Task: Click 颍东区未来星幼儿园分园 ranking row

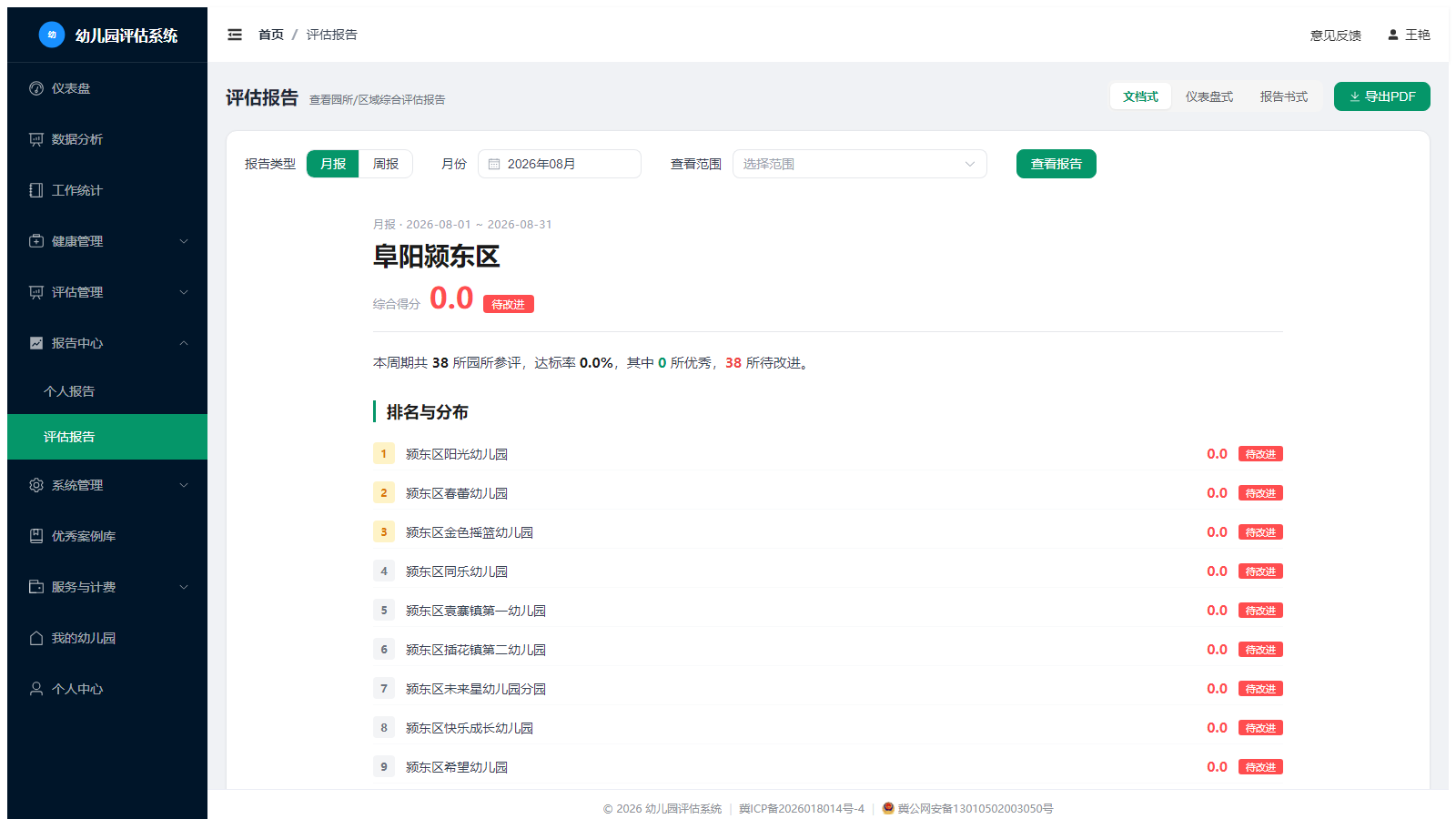Action: [828, 688]
